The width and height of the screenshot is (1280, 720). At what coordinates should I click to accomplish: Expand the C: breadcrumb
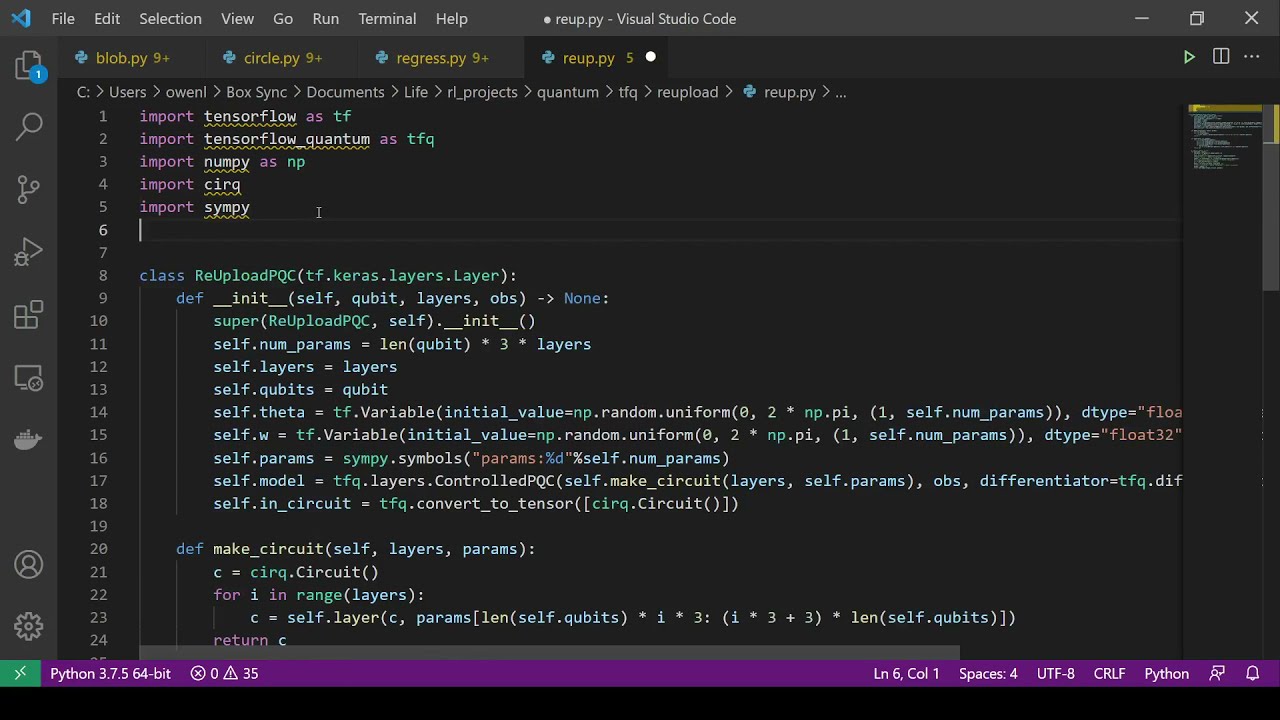point(84,92)
